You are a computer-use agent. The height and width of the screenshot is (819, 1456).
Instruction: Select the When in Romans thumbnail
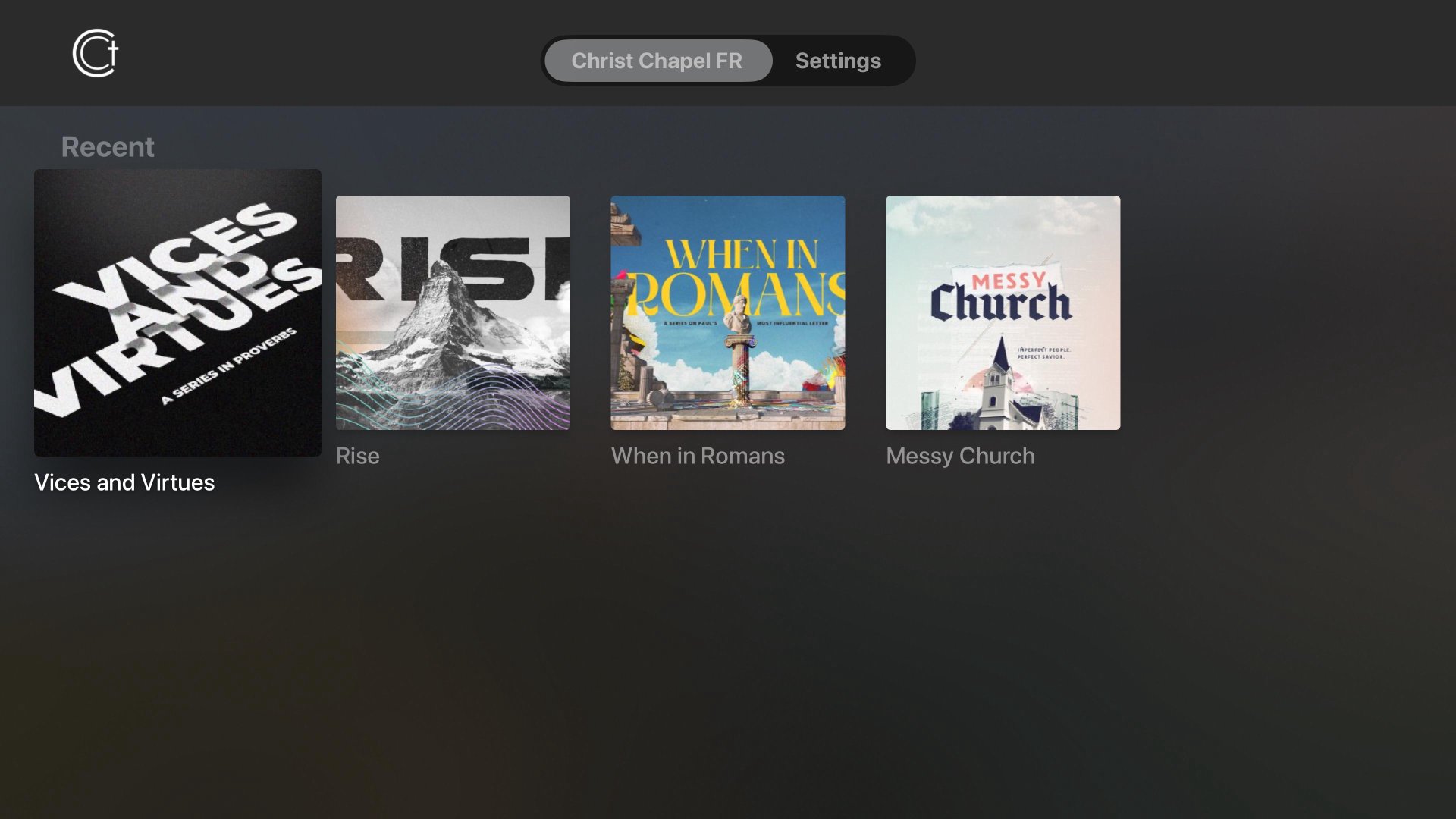click(x=727, y=312)
